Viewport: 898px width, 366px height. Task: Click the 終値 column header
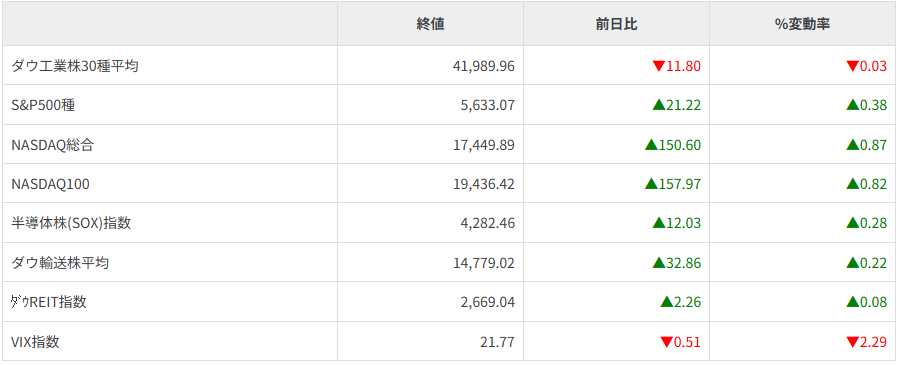point(430,24)
